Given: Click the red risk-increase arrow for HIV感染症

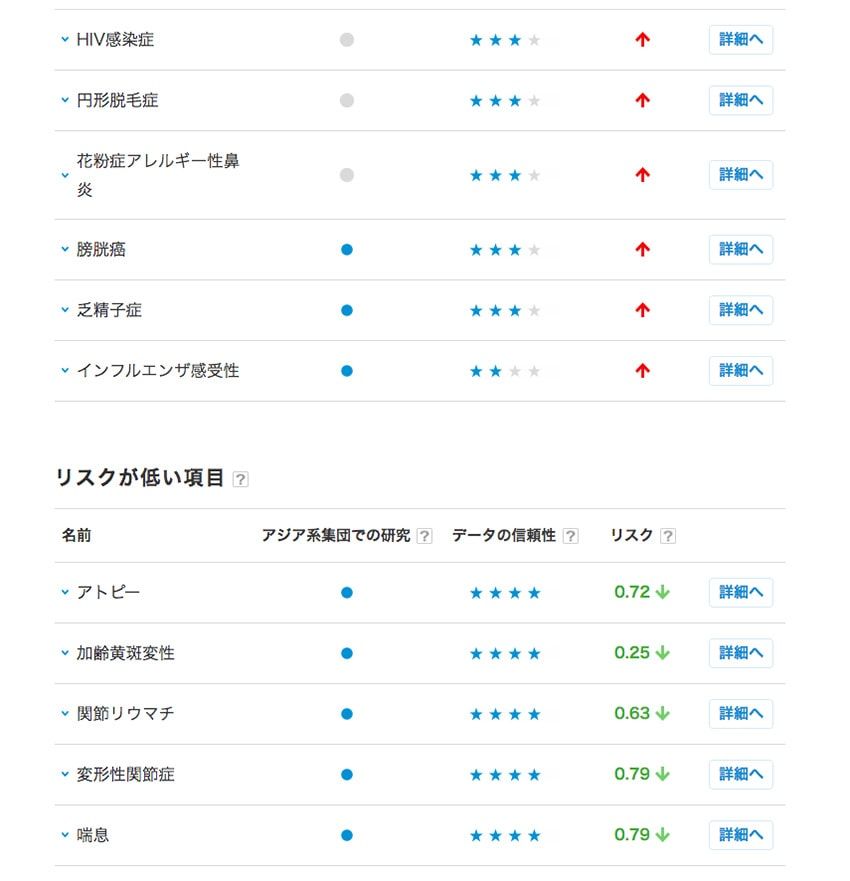Looking at the screenshot, I should tap(641, 39).
